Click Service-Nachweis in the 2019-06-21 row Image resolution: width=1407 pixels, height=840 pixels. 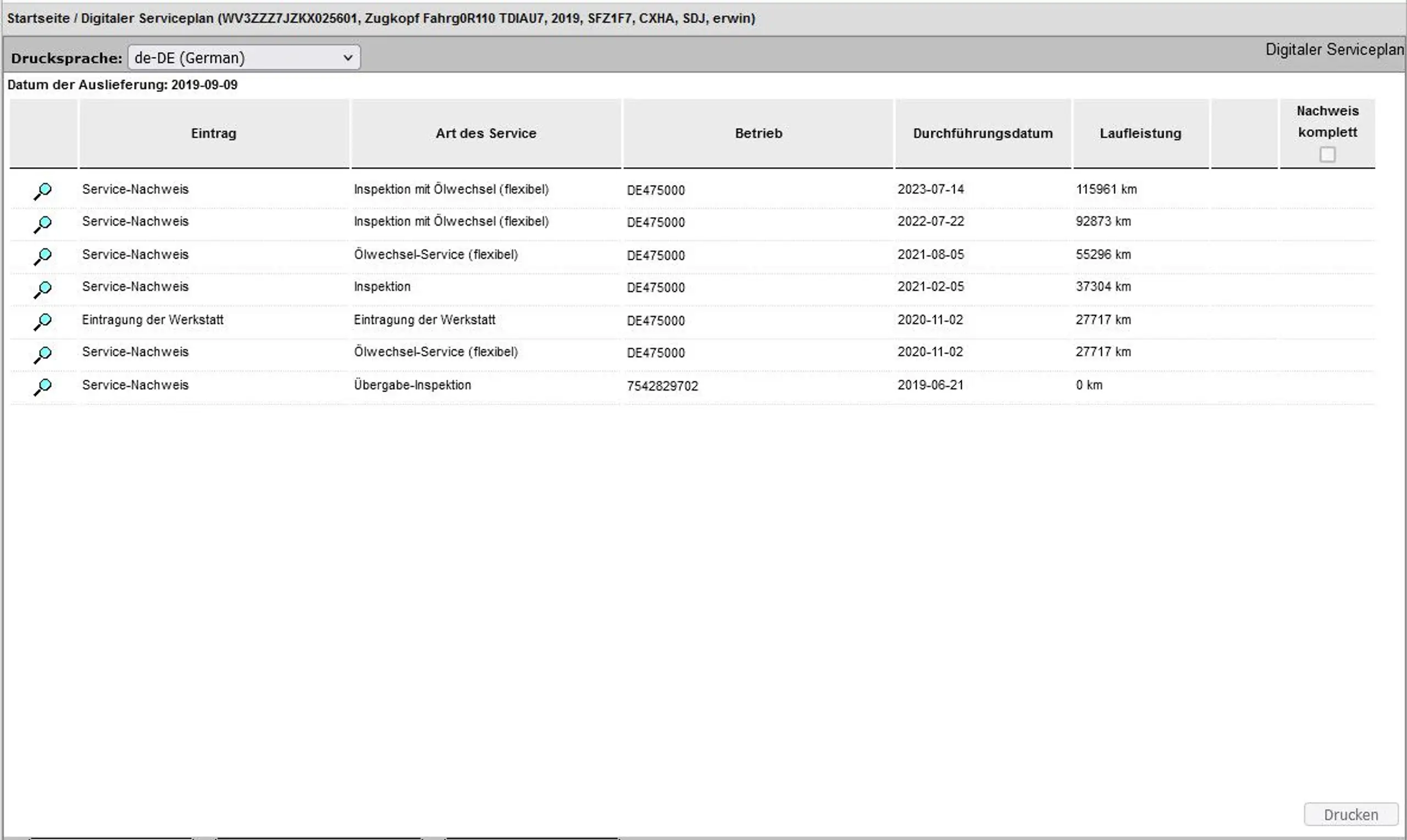point(135,385)
